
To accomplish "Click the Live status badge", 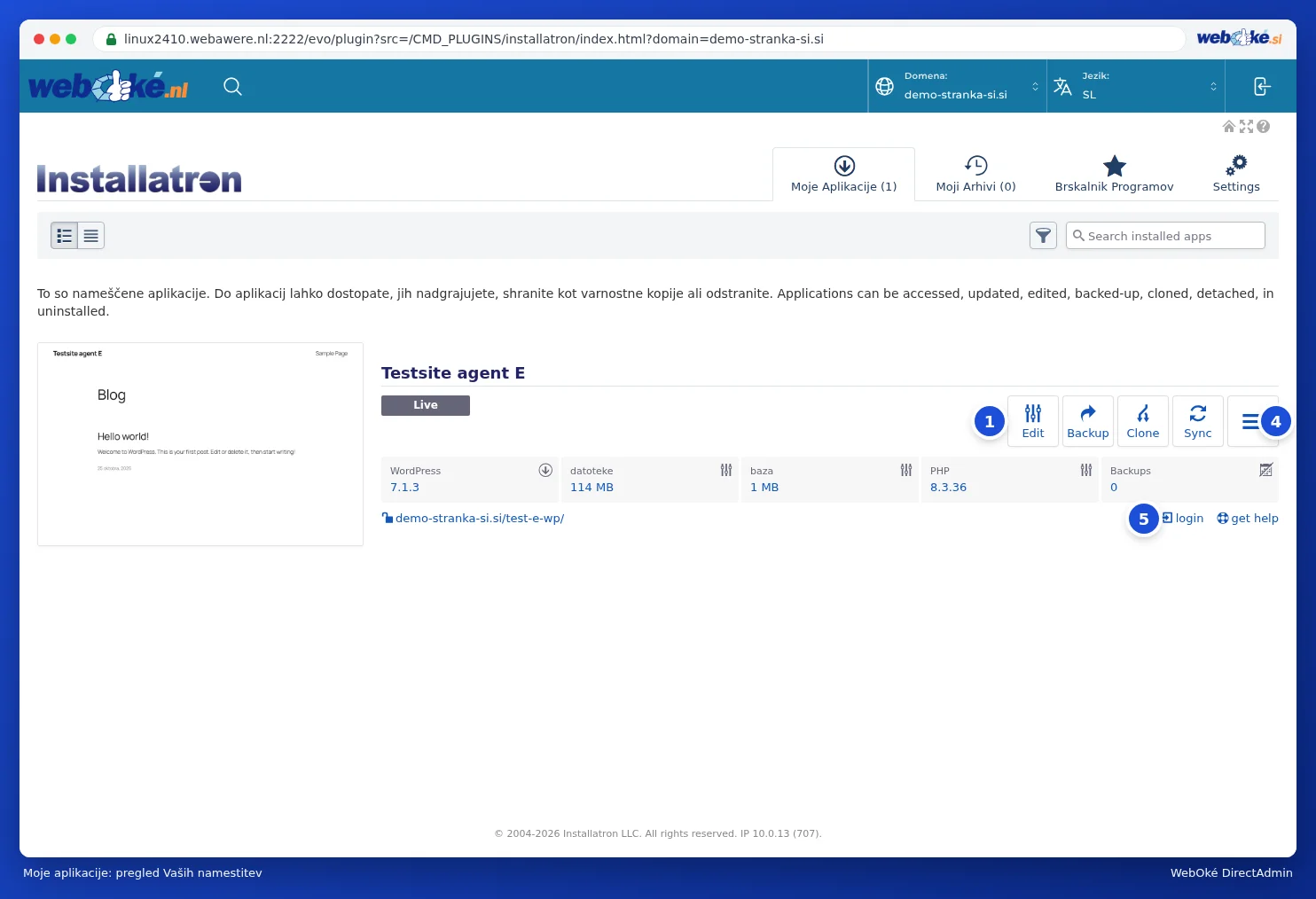I will pos(426,405).
